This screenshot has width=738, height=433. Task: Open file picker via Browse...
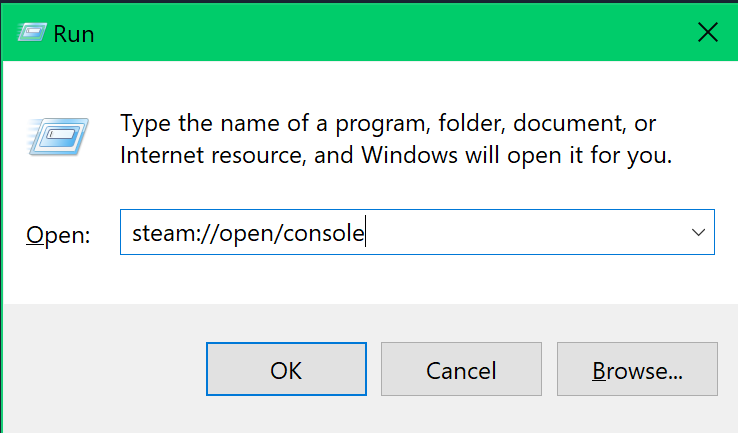coord(637,369)
